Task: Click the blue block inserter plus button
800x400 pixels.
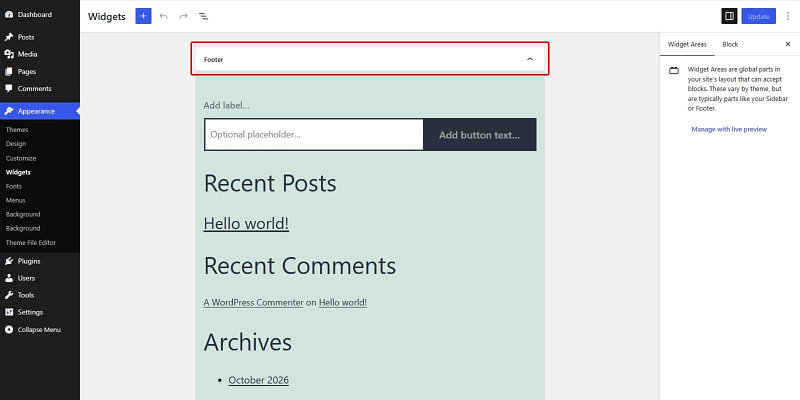Action: [143, 16]
